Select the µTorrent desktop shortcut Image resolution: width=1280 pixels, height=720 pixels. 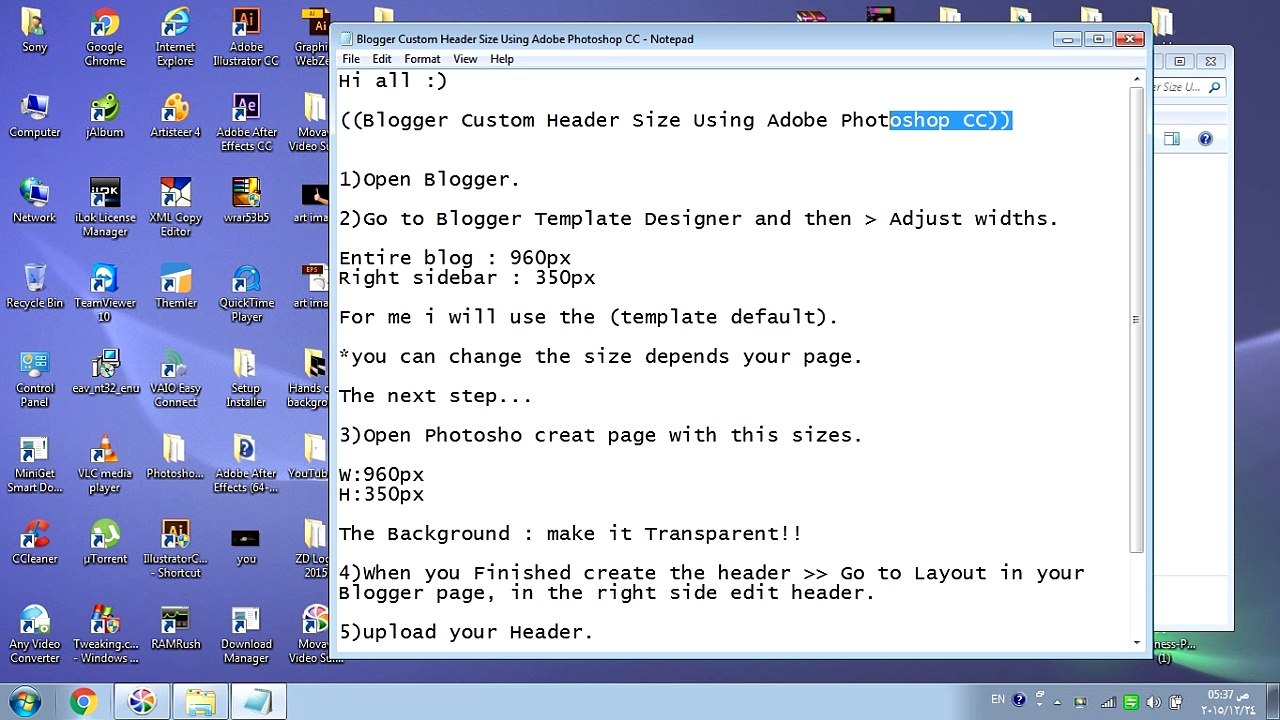[104, 543]
